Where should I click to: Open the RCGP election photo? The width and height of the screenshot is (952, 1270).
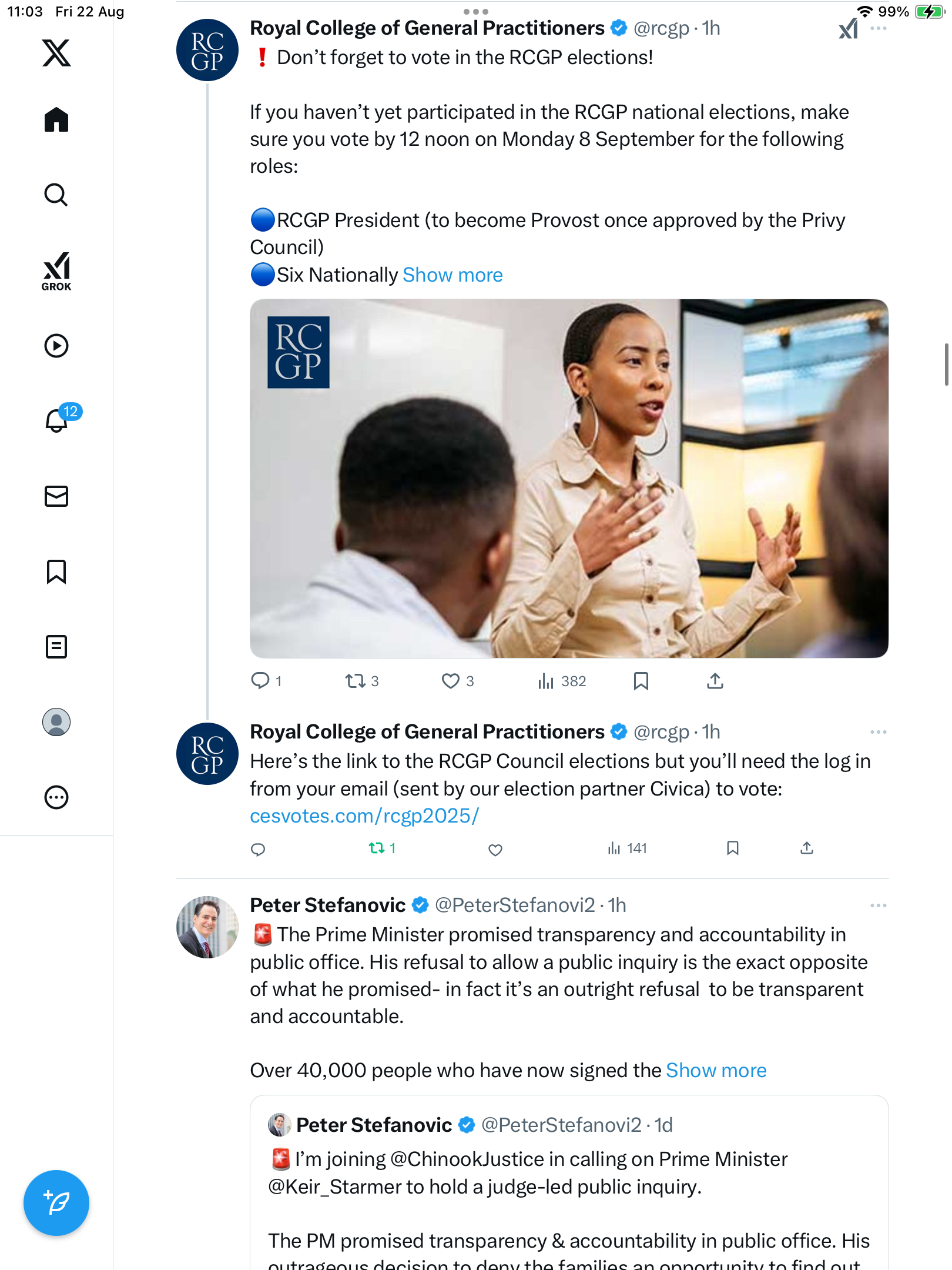coord(569,479)
